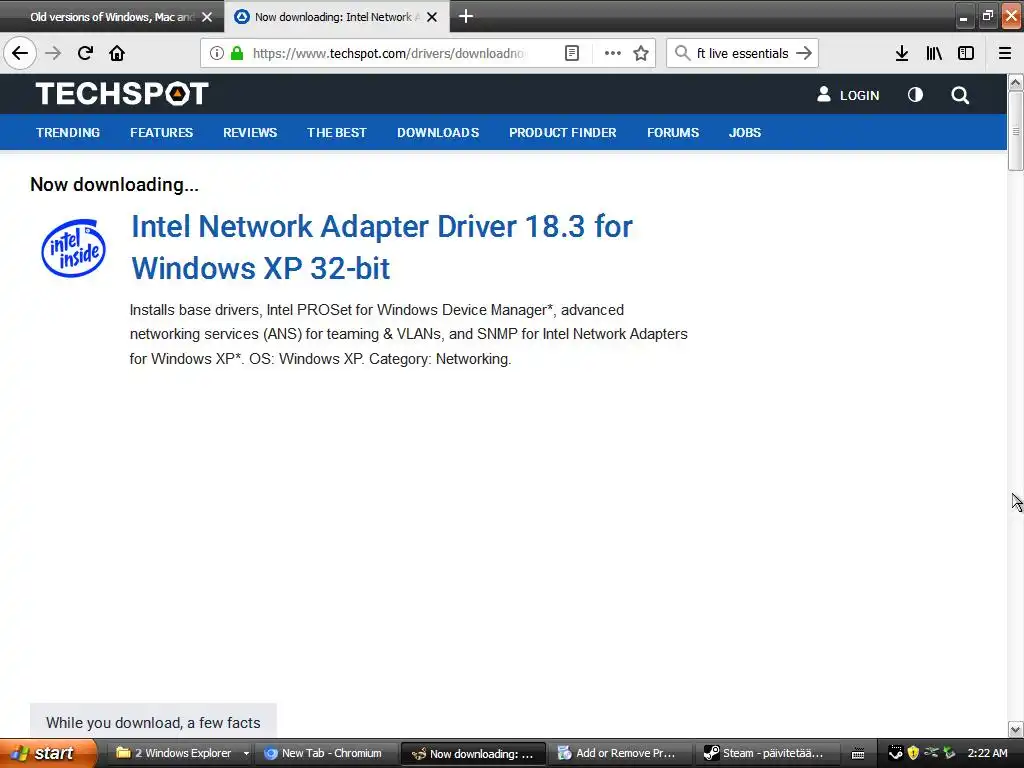Image resolution: width=1024 pixels, height=768 pixels.
Task: Go back with the browser back arrow
Action: (20, 53)
